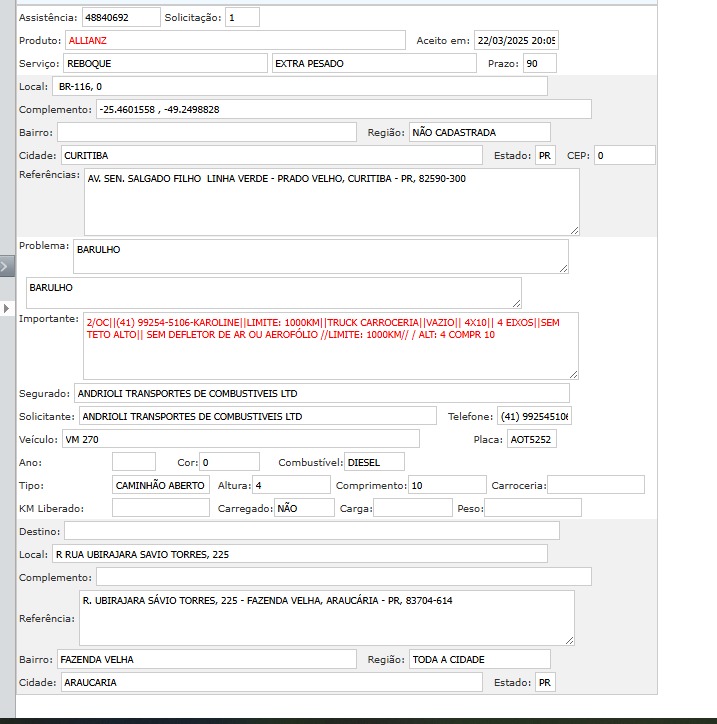717x724 pixels.
Task: Grab resize handle of Referências address textarea
Action: (573, 229)
